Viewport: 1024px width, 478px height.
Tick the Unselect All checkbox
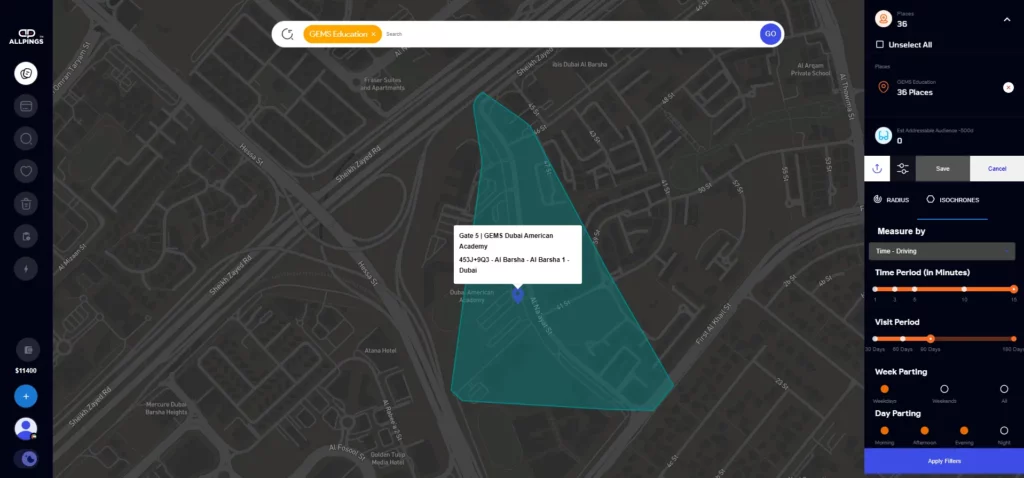880,44
